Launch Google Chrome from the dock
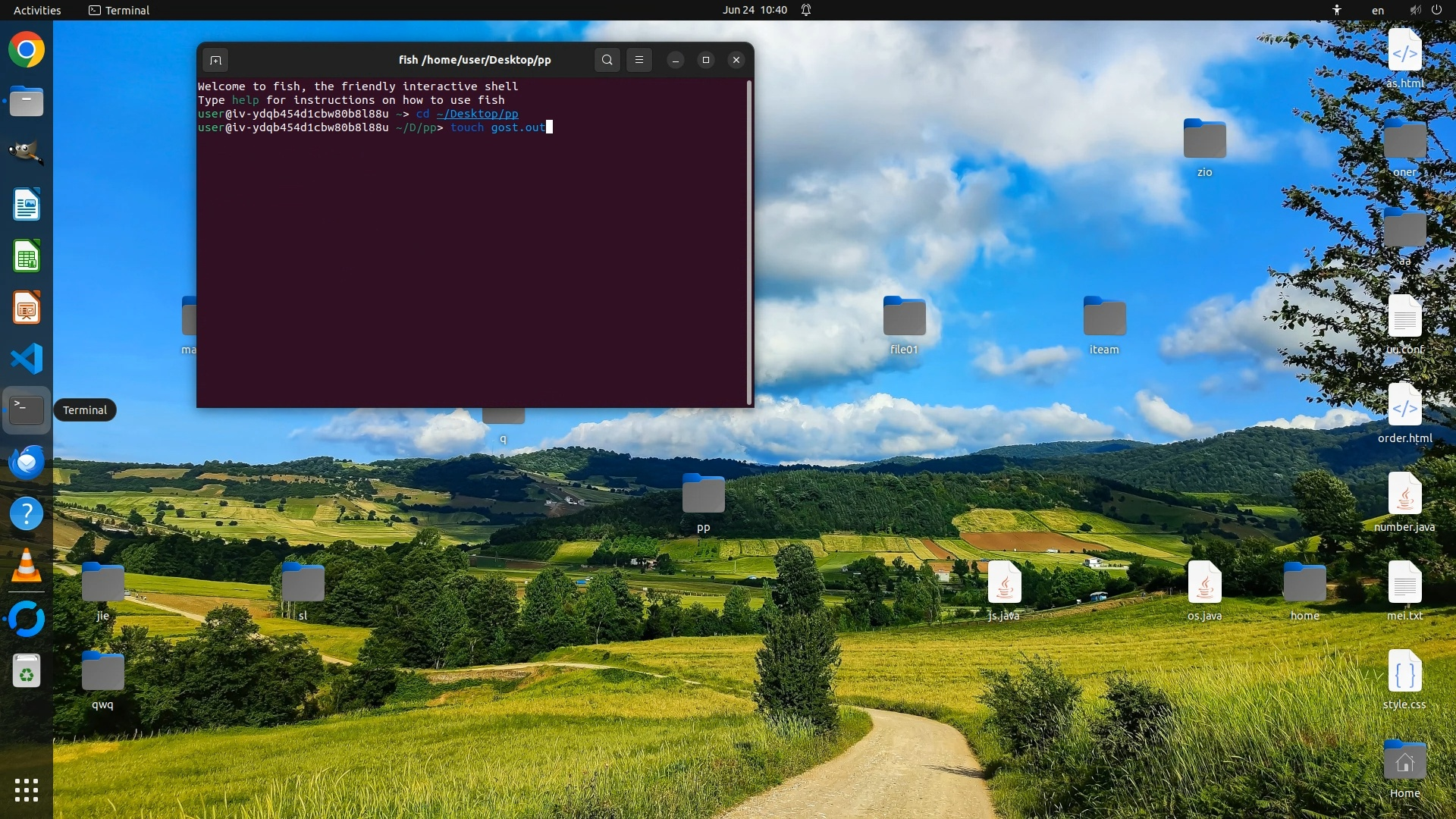This screenshot has height=819, width=1456. 27,50
